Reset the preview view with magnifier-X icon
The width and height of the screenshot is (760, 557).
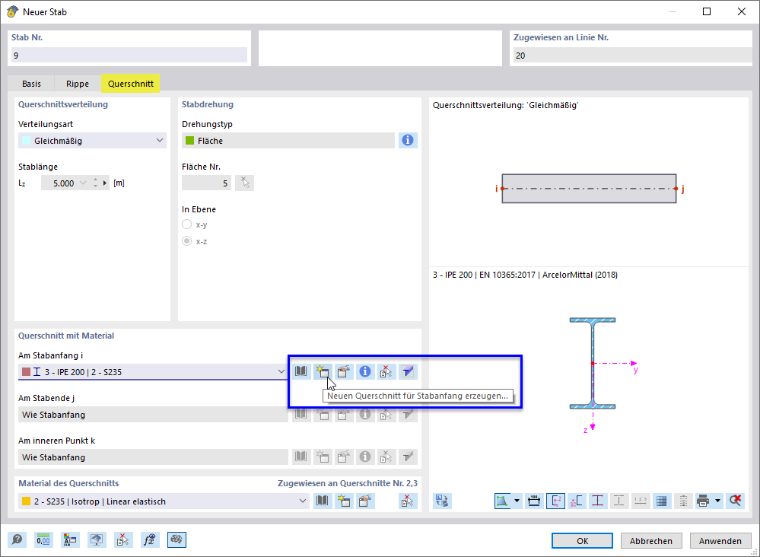735,501
